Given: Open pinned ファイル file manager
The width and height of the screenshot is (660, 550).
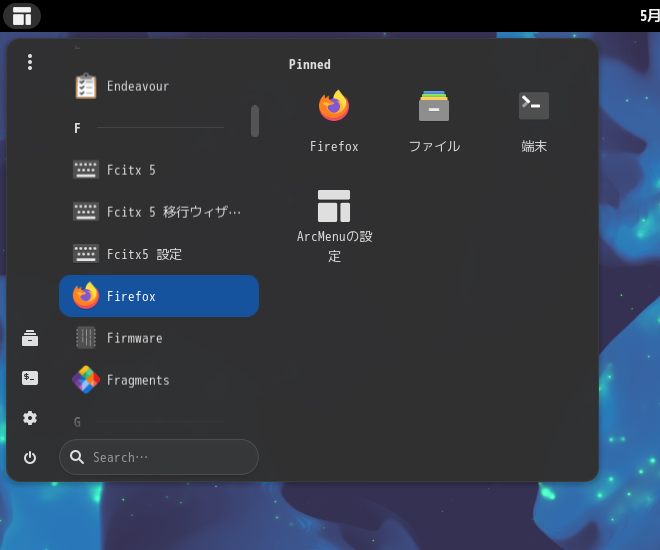Looking at the screenshot, I should point(434,121).
